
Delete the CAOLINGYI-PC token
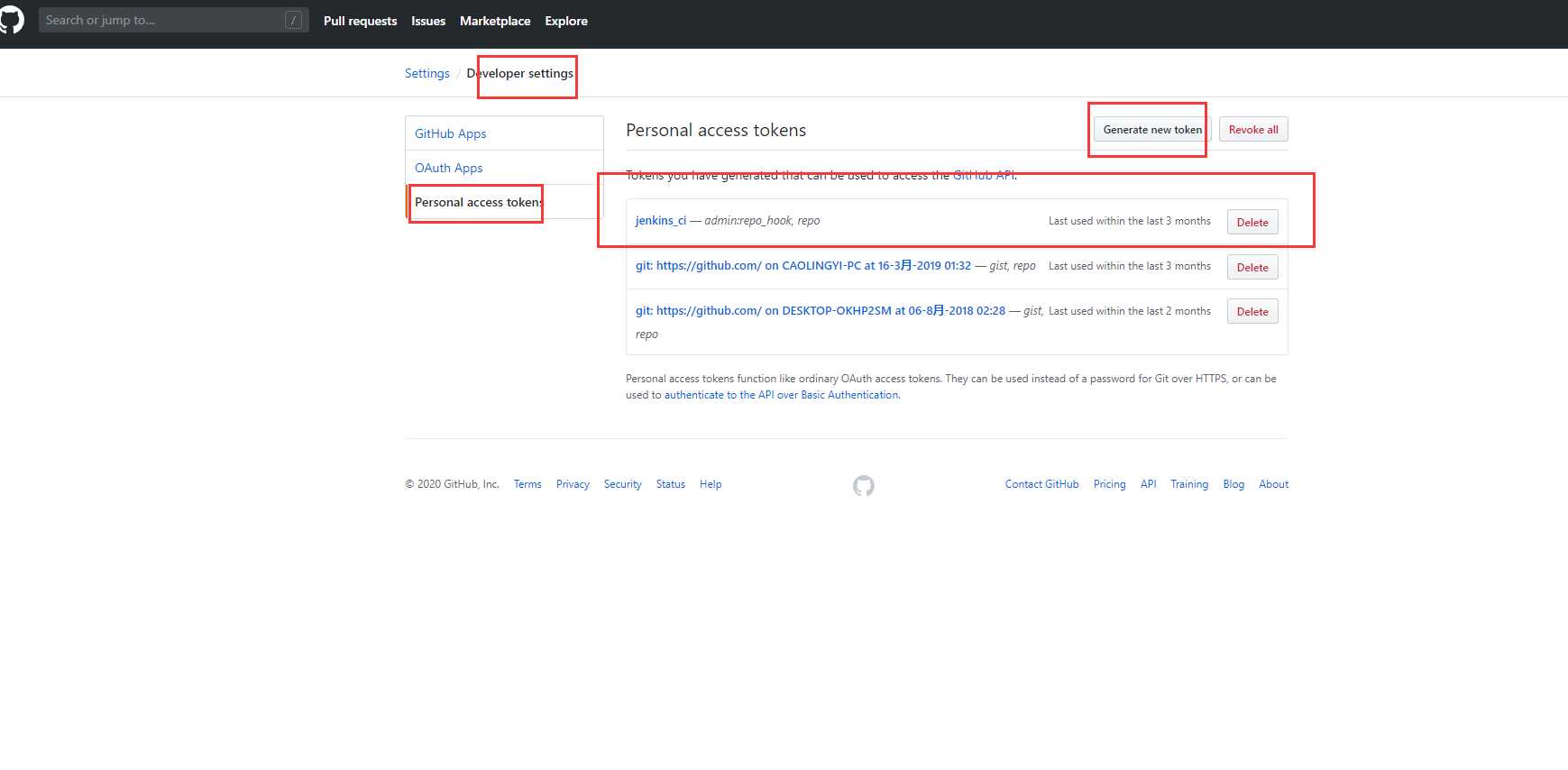click(x=1252, y=268)
